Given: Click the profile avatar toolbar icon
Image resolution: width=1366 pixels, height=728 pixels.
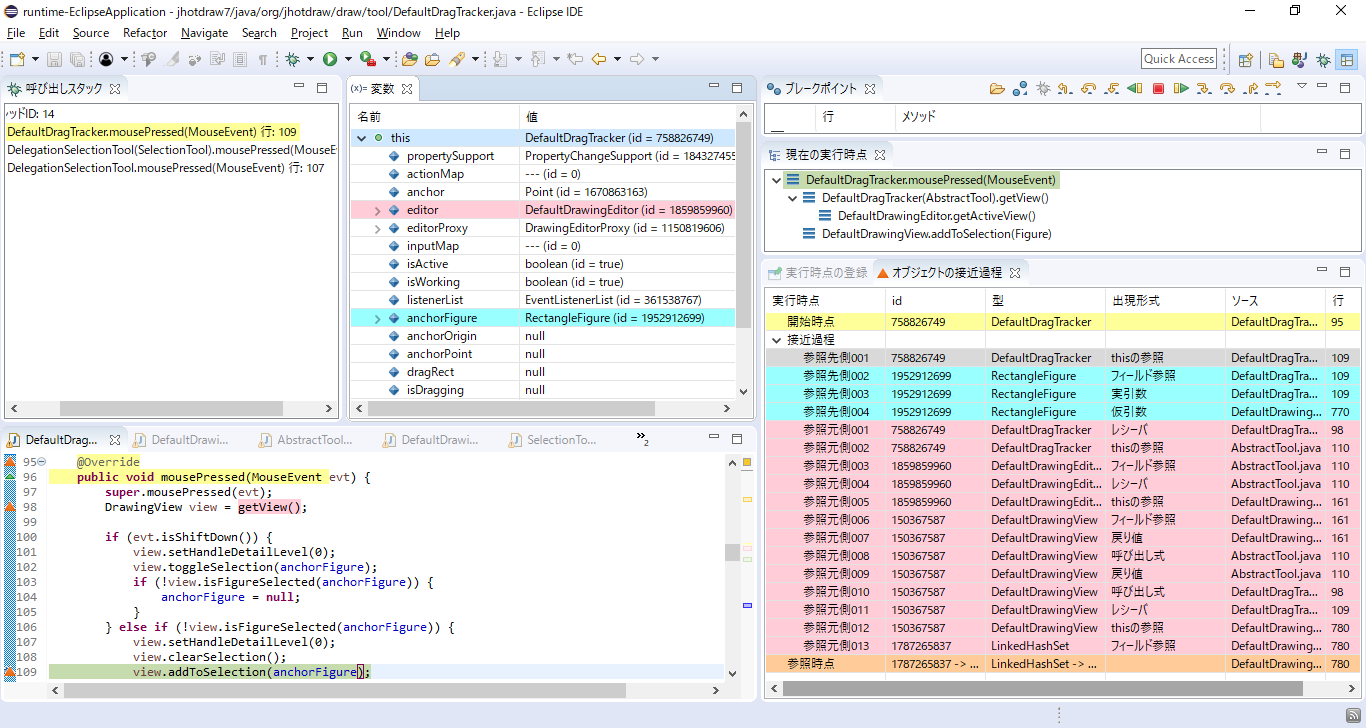Looking at the screenshot, I should (x=106, y=59).
